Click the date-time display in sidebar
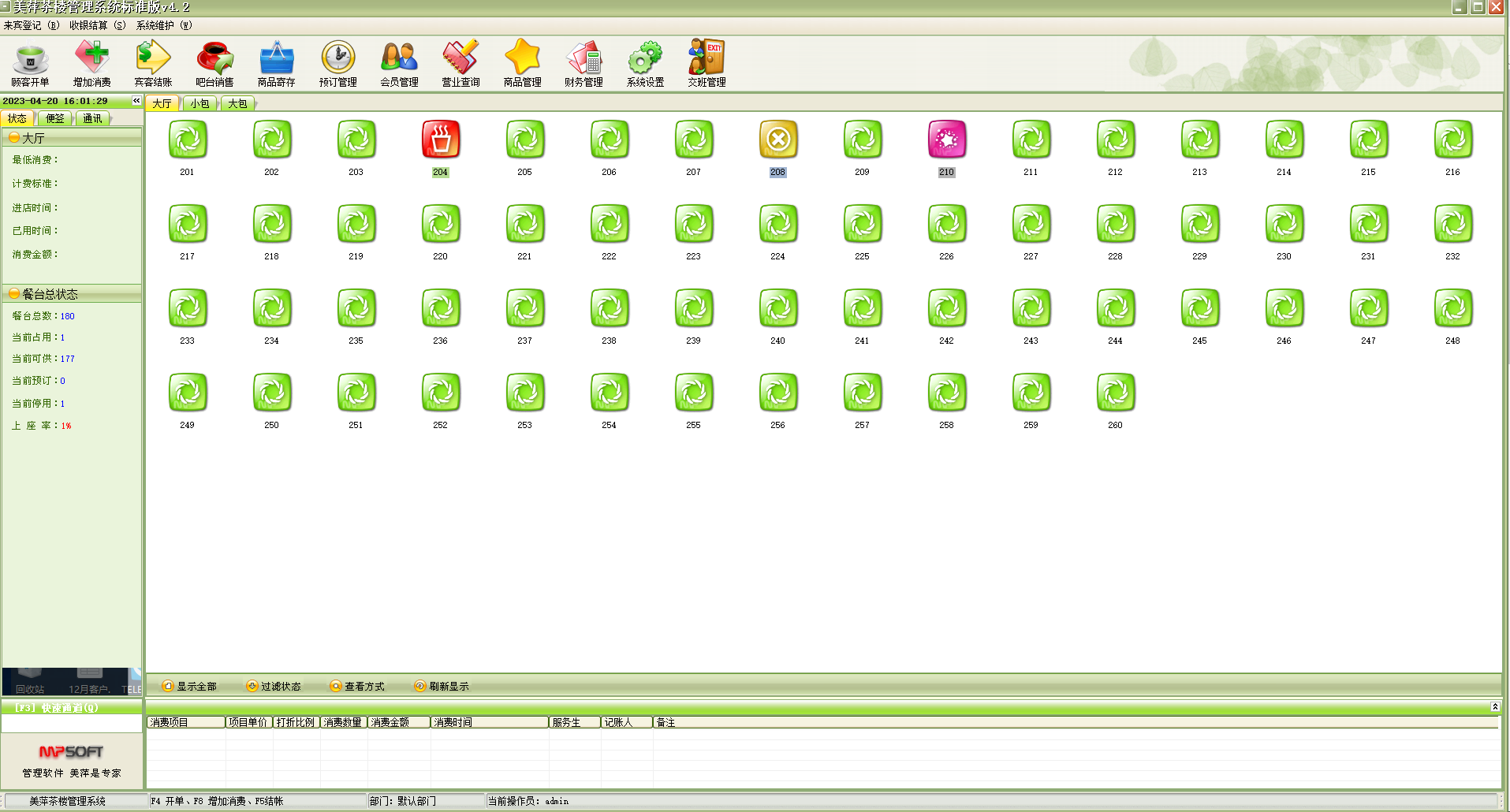 coord(55,101)
